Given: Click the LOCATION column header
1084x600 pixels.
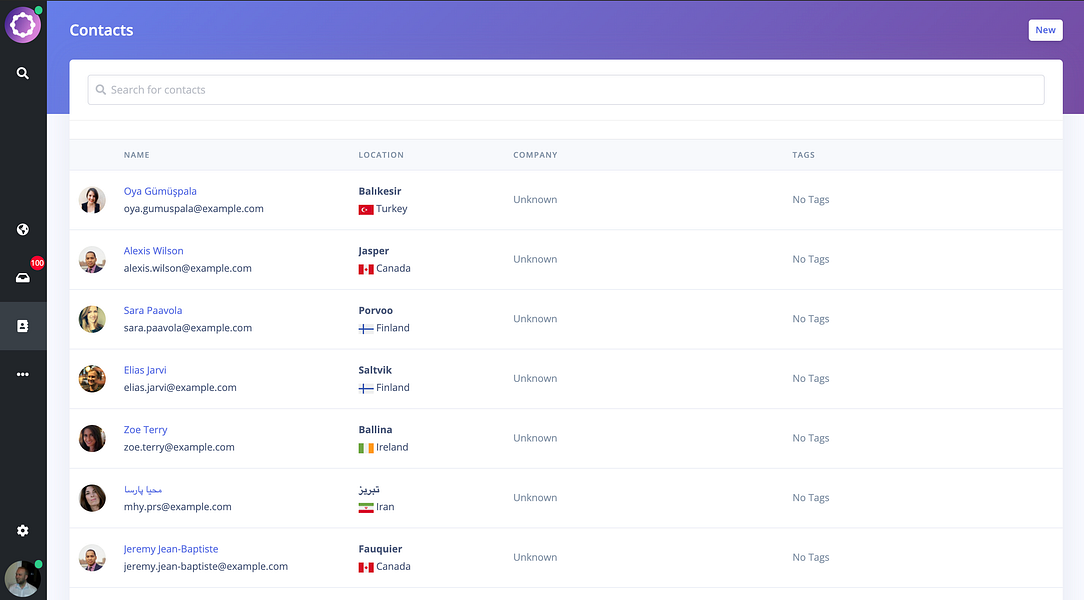Looking at the screenshot, I should [381, 155].
